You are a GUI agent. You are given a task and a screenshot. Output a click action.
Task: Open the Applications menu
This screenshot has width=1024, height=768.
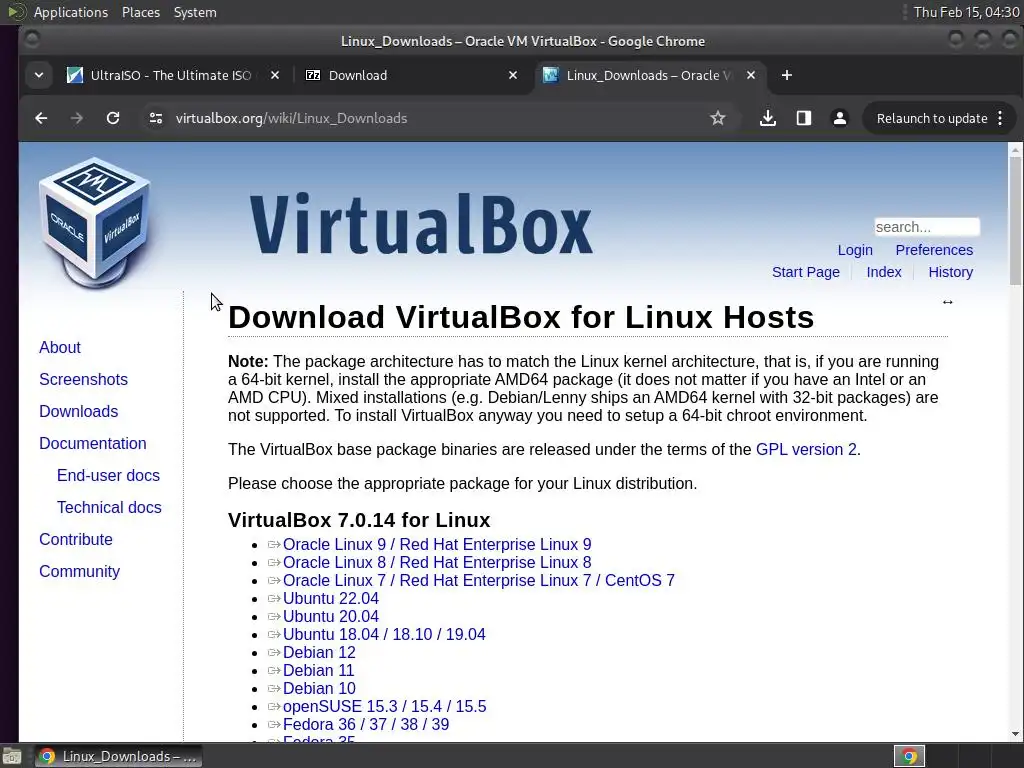pyautogui.click(x=71, y=12)
